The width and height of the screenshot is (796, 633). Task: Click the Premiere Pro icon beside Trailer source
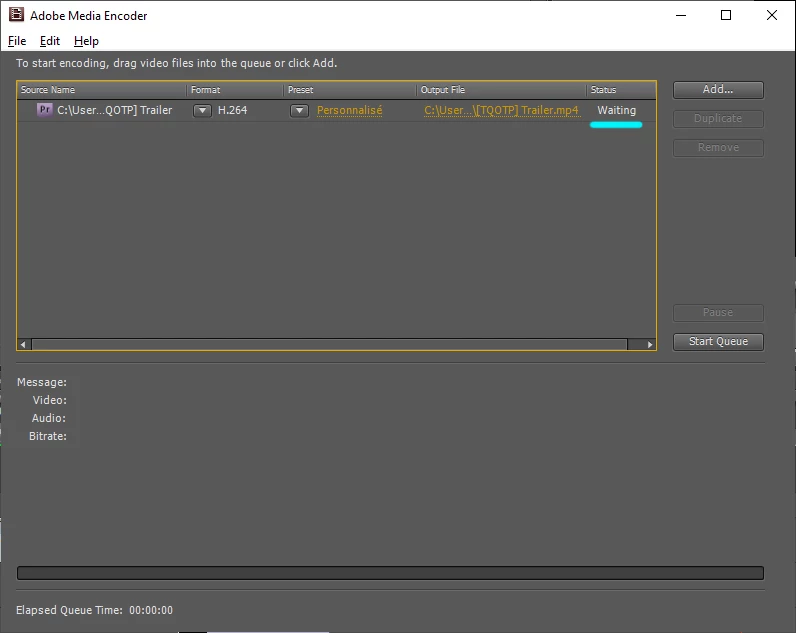point(45,110)
